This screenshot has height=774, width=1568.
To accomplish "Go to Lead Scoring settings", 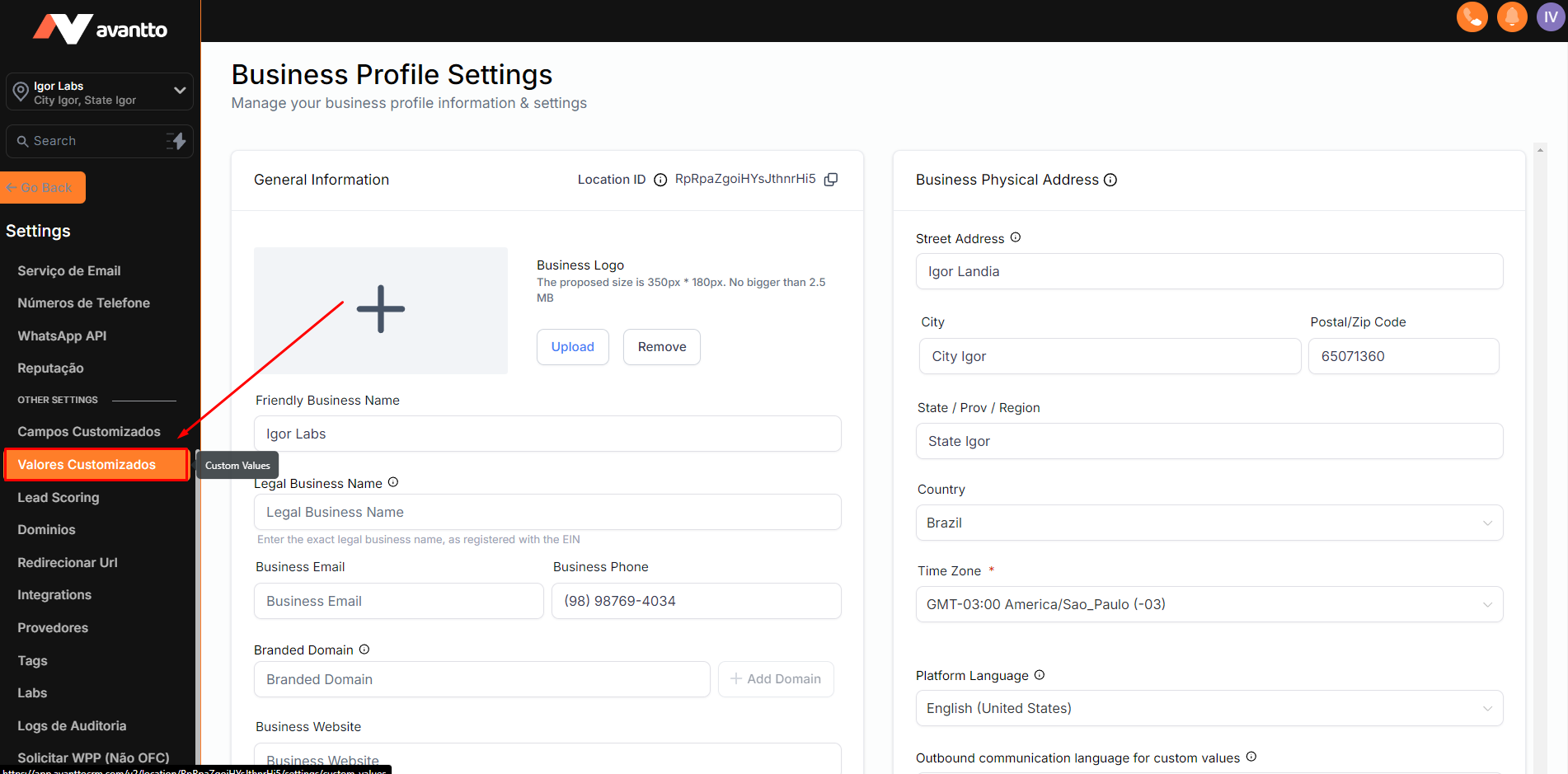I will pos(59,497).
